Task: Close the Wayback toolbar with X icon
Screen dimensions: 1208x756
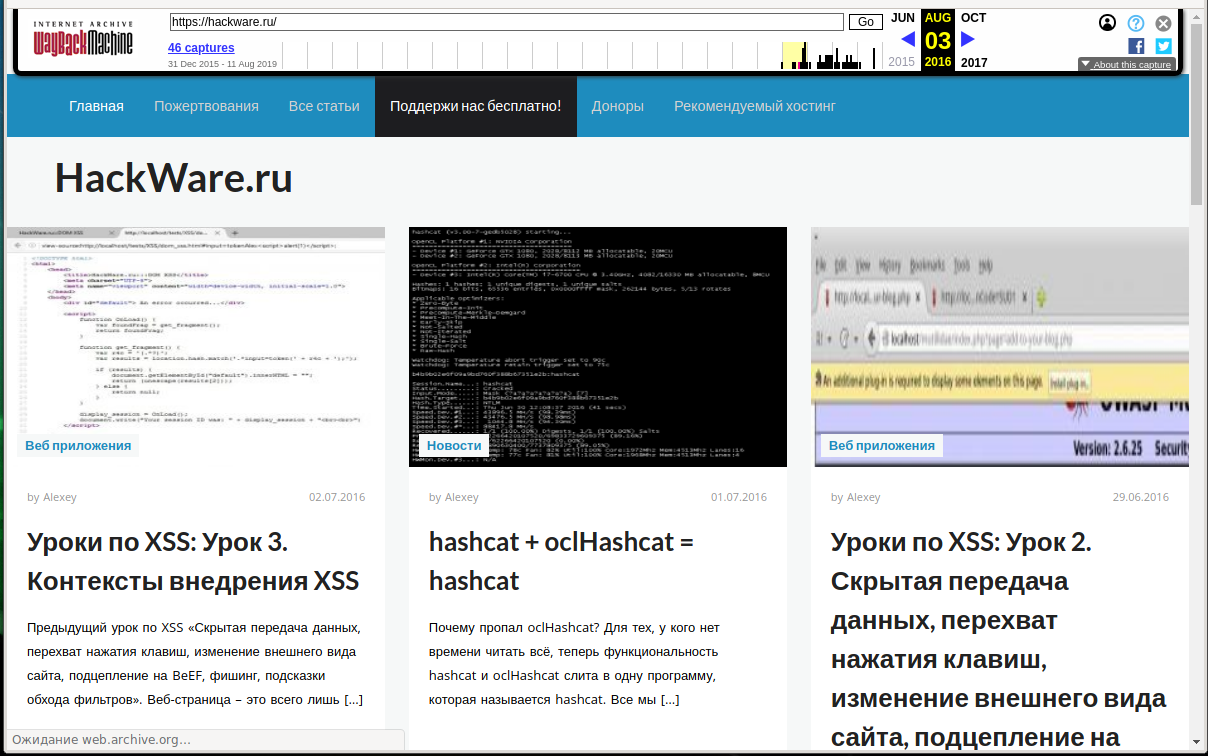Action: (x=1163, y=23)
